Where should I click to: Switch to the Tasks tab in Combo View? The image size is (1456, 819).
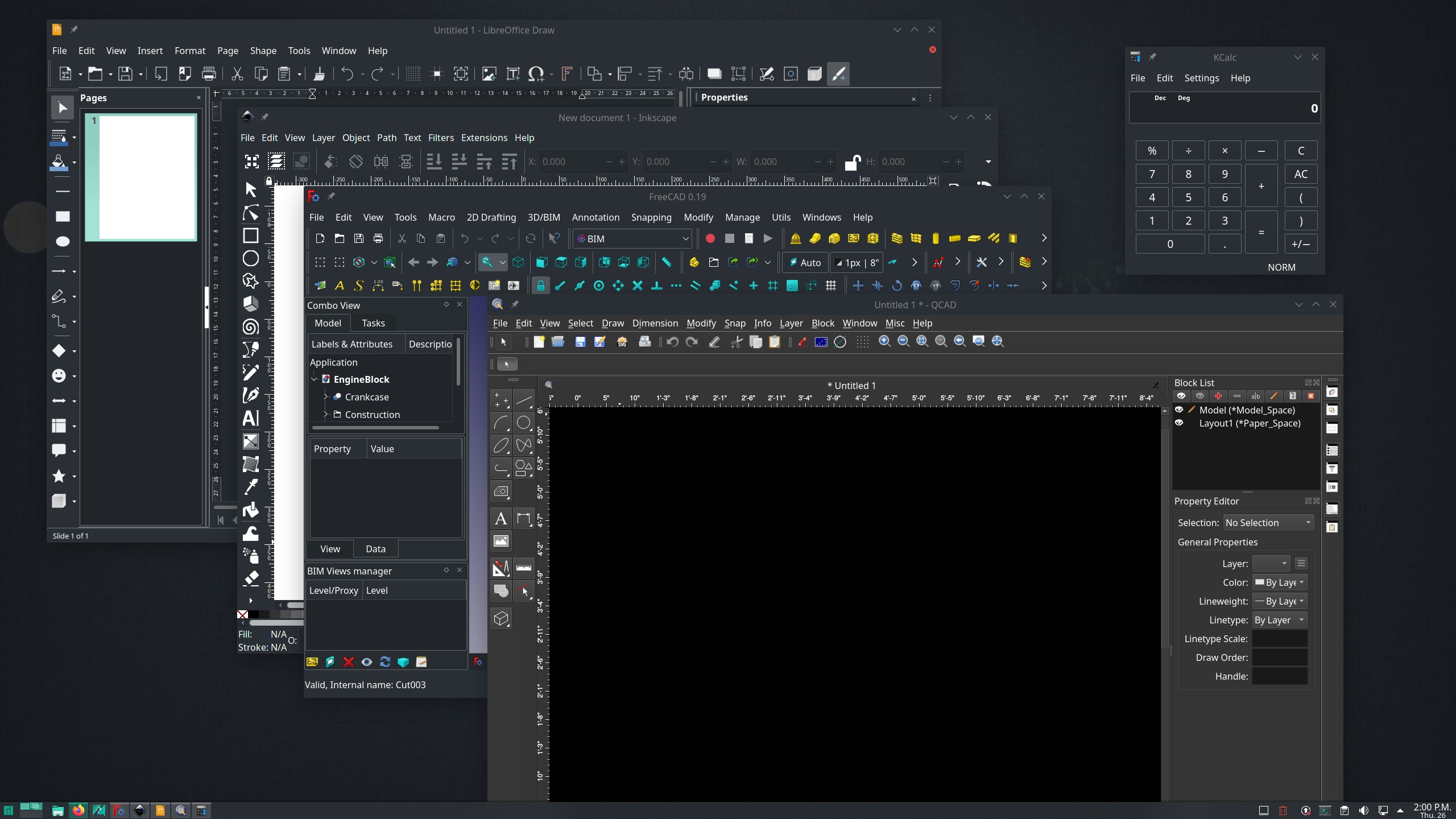pos(373,323)
